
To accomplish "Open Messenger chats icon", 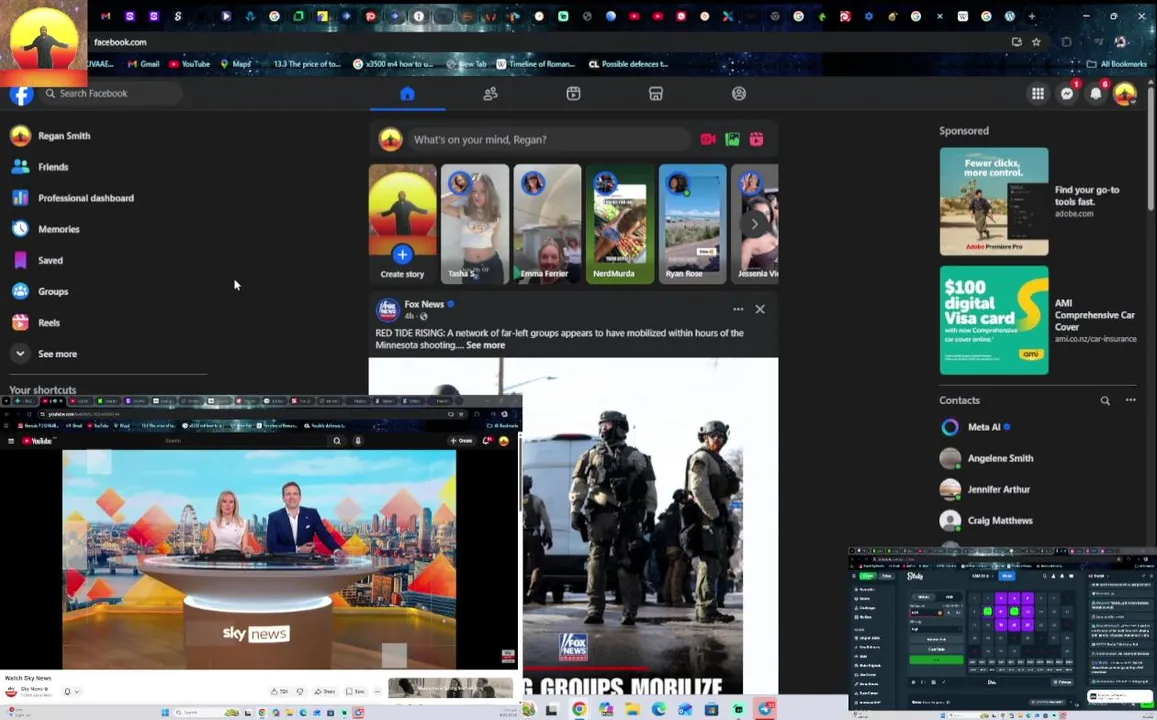I will click(1067, 94).
